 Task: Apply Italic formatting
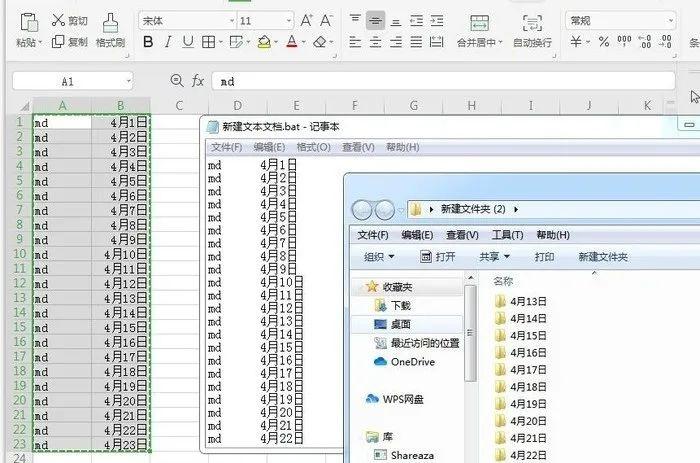(168, 42)
